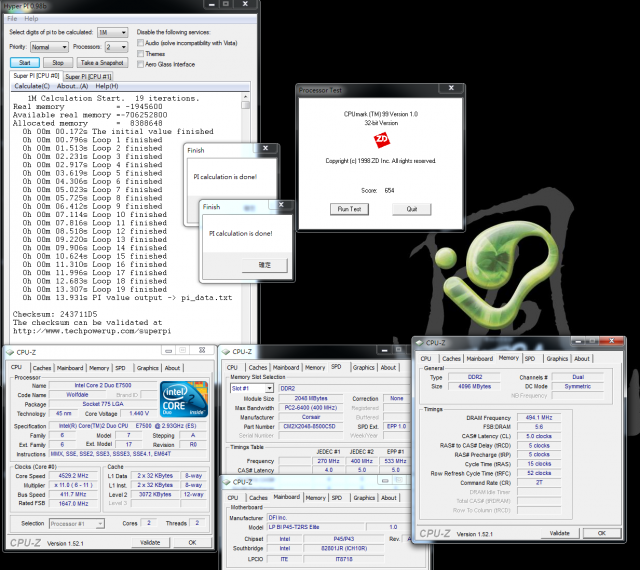Switch to Super PI [CPU #1] tab
This screenshot has width=640, height=570.
point(88,76)
